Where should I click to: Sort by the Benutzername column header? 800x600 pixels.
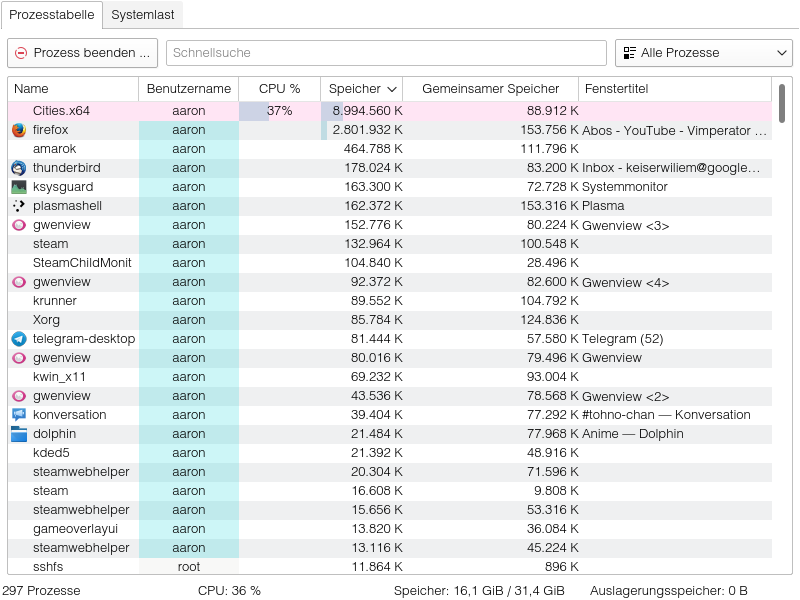click(189, 89)
